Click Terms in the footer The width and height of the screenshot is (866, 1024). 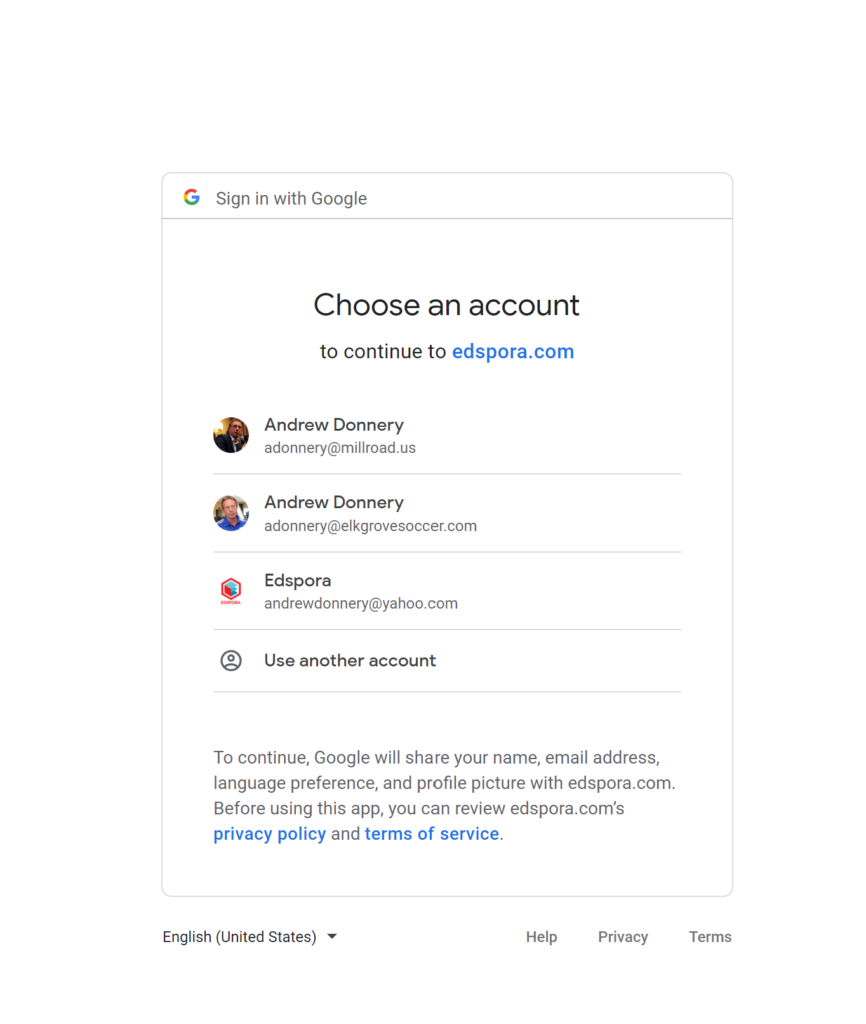pos(710,937)
